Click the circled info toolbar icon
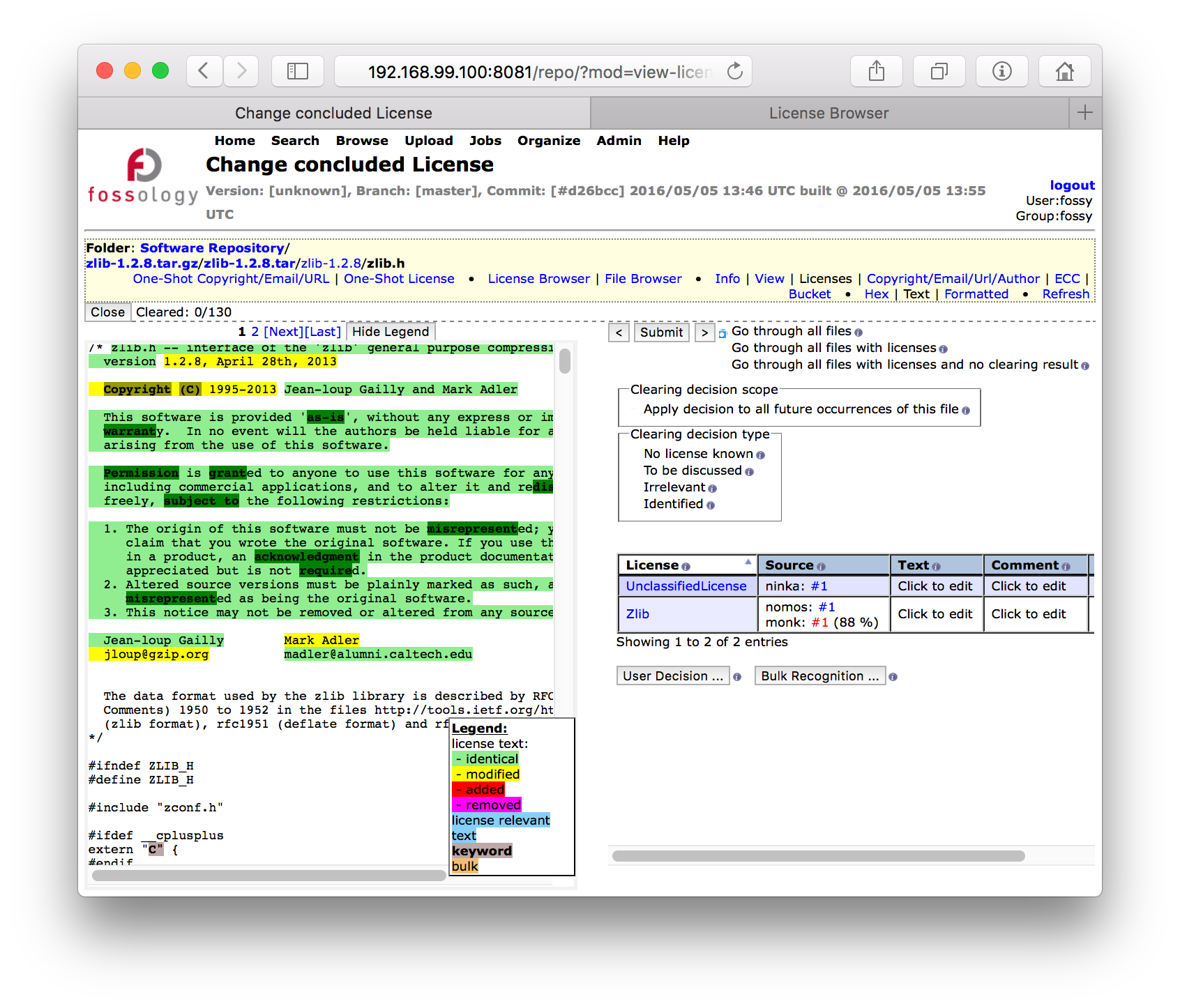1180x1008 pixels. [x=1002, y=71]
